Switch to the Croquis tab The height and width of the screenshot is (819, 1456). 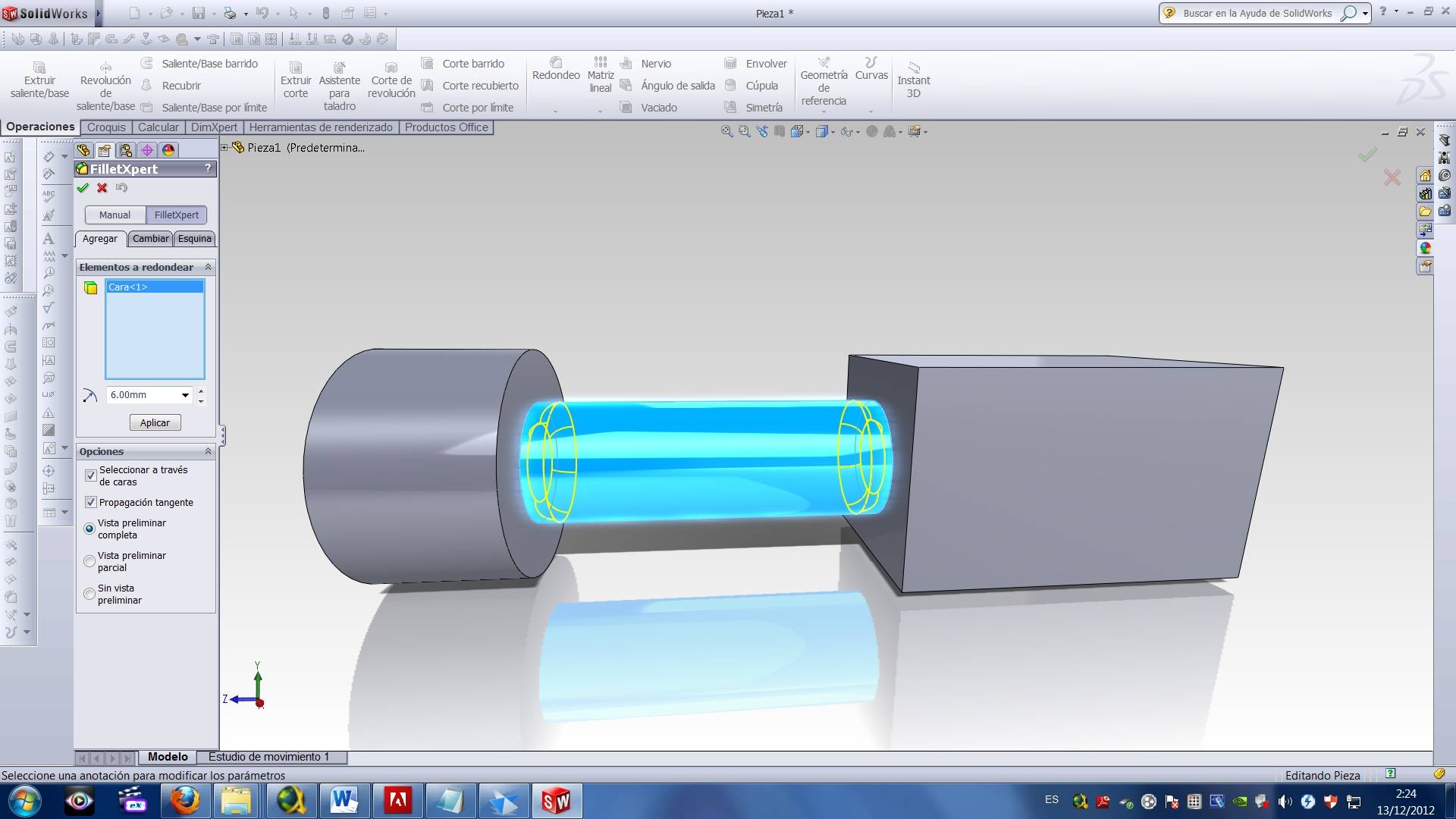106,127
